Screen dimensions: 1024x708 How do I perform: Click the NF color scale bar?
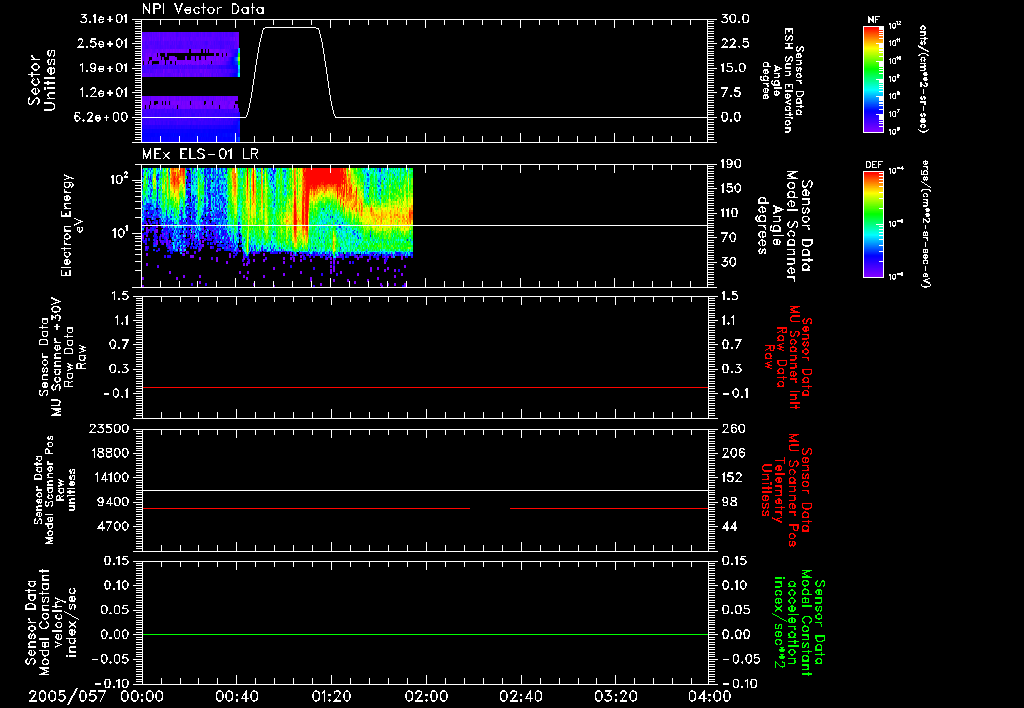[874, 78]
